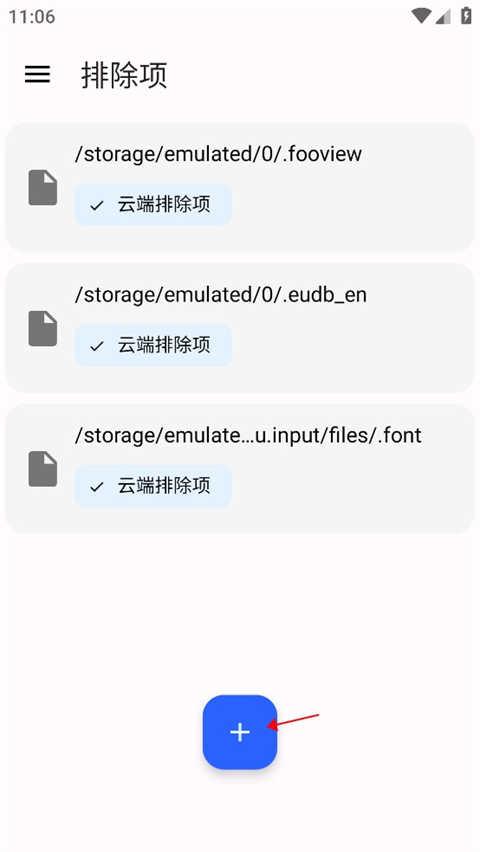Toggle 云端排除项 chip for .font
This screenshot has width=480, height=852.
(x=153, y=486)
